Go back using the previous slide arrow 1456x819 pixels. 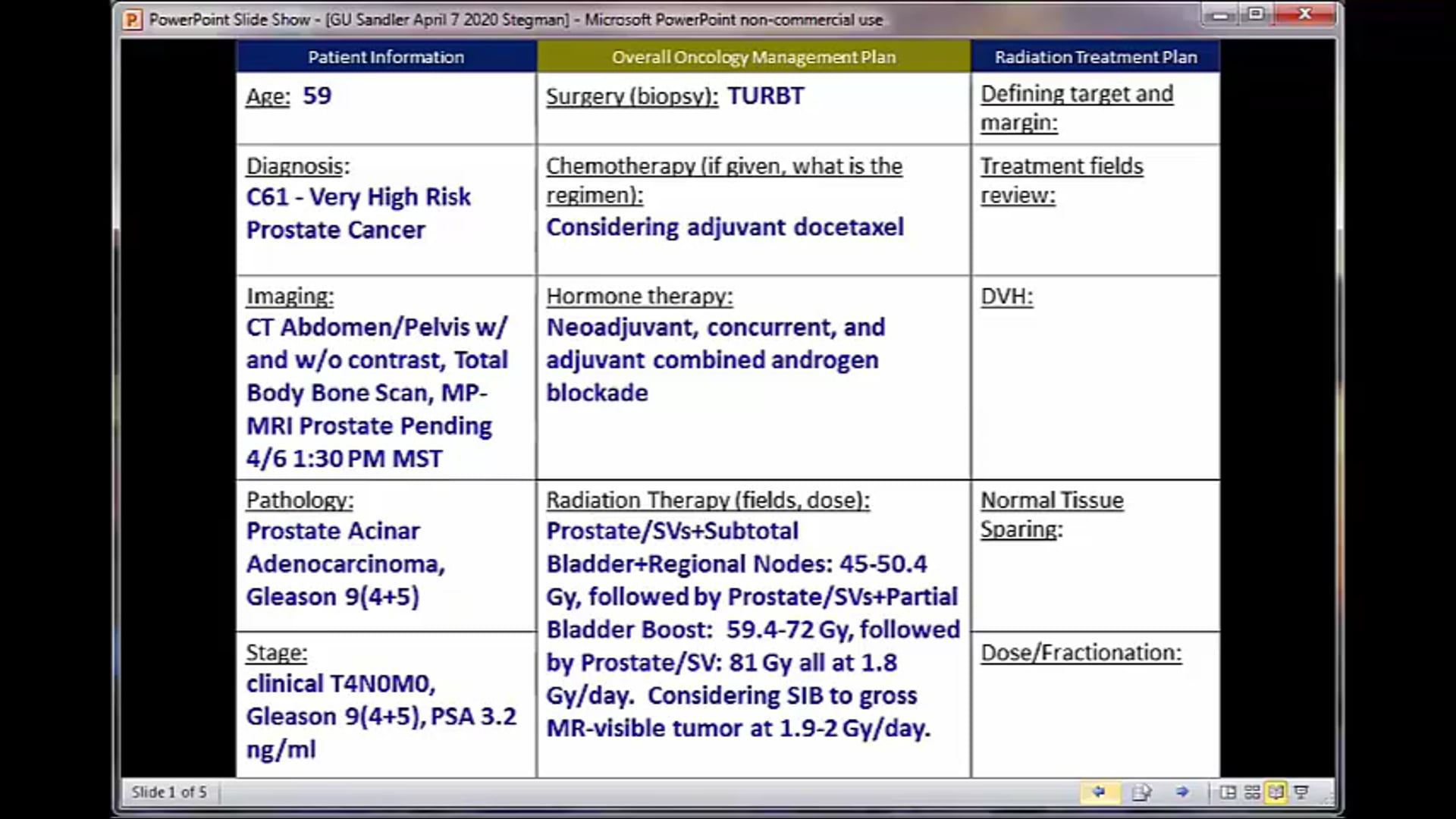[1100, 792]
